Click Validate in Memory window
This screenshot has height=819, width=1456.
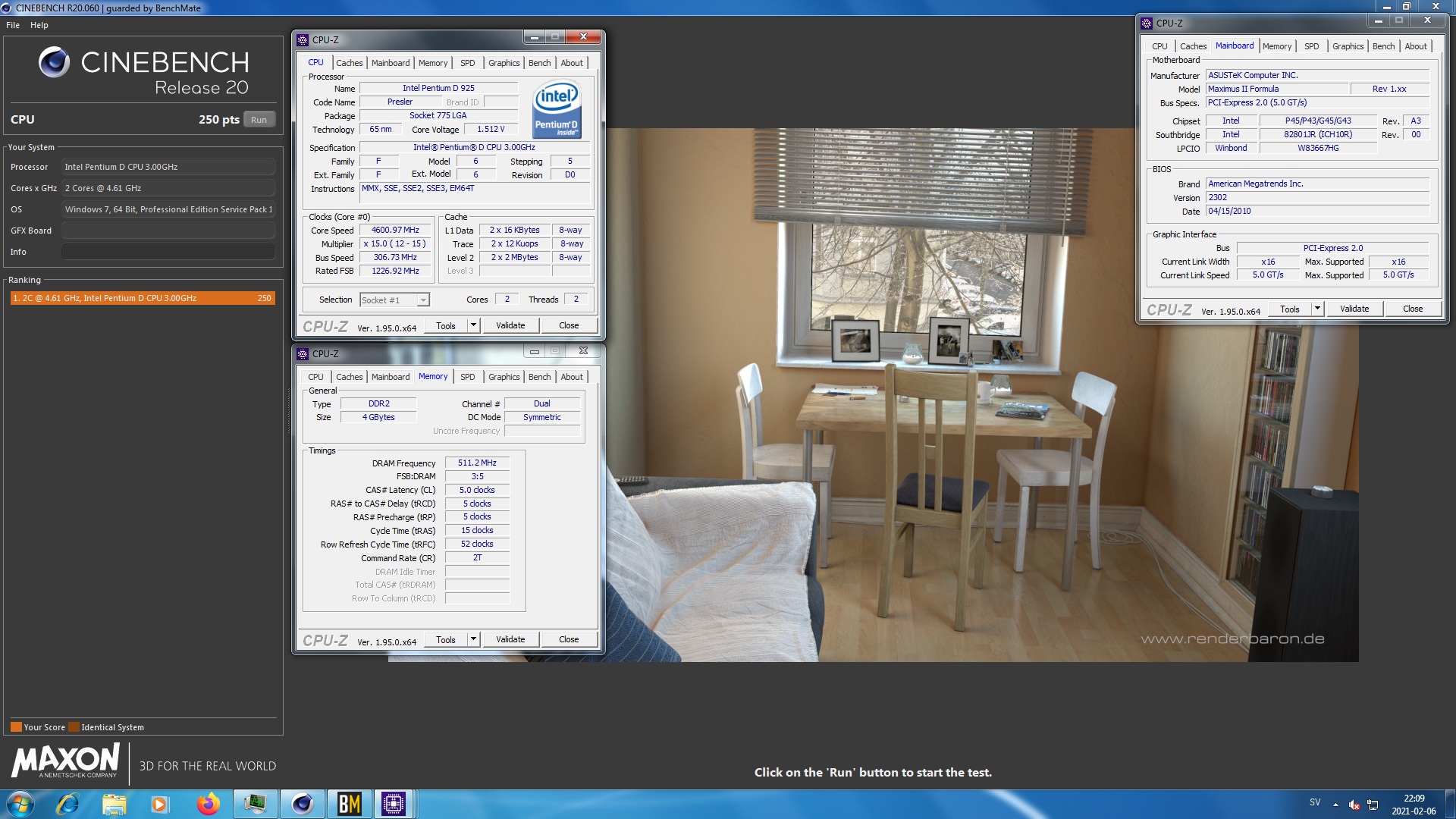[x=510, y=639]
